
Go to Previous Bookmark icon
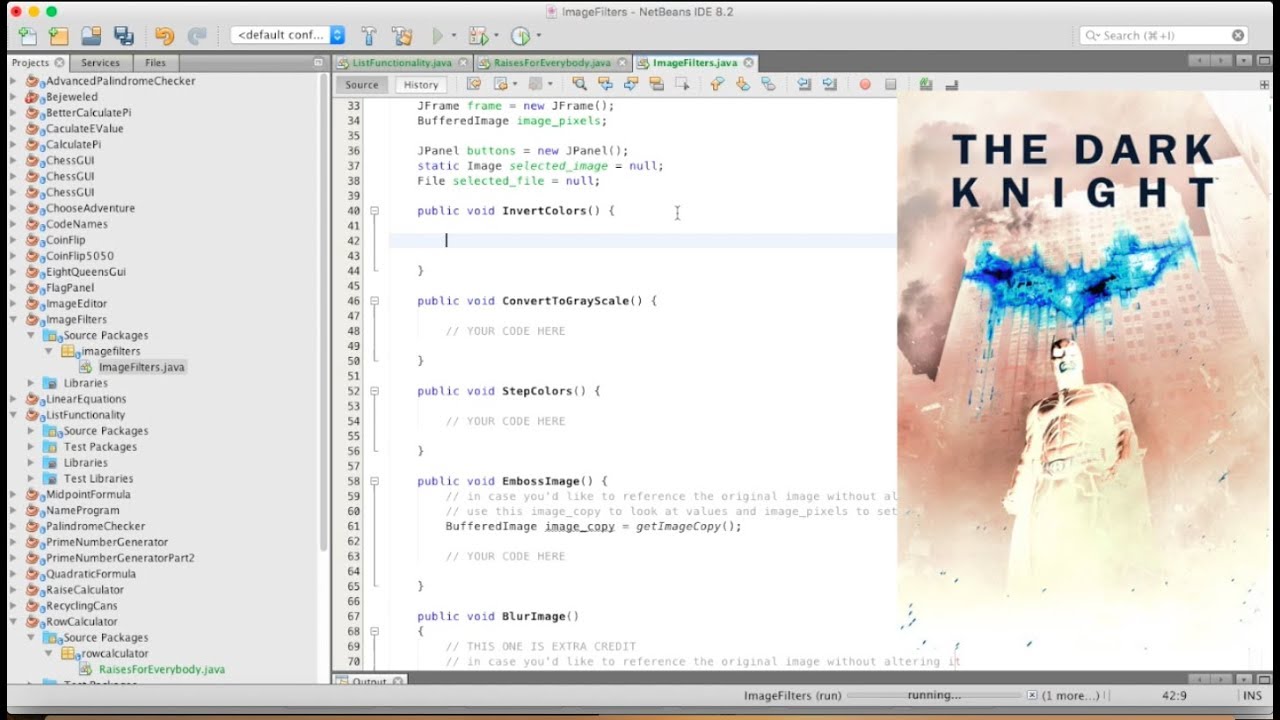click(x=716, y=85)
